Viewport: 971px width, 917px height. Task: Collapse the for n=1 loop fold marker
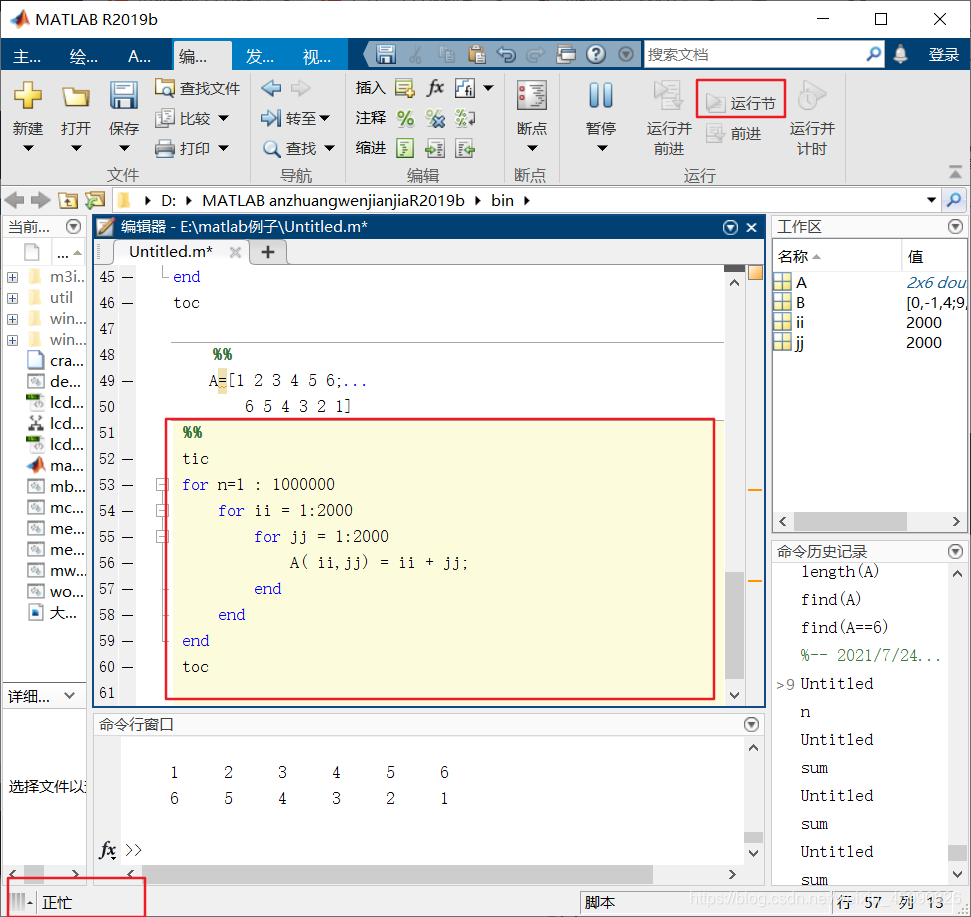tap(162, 485)
